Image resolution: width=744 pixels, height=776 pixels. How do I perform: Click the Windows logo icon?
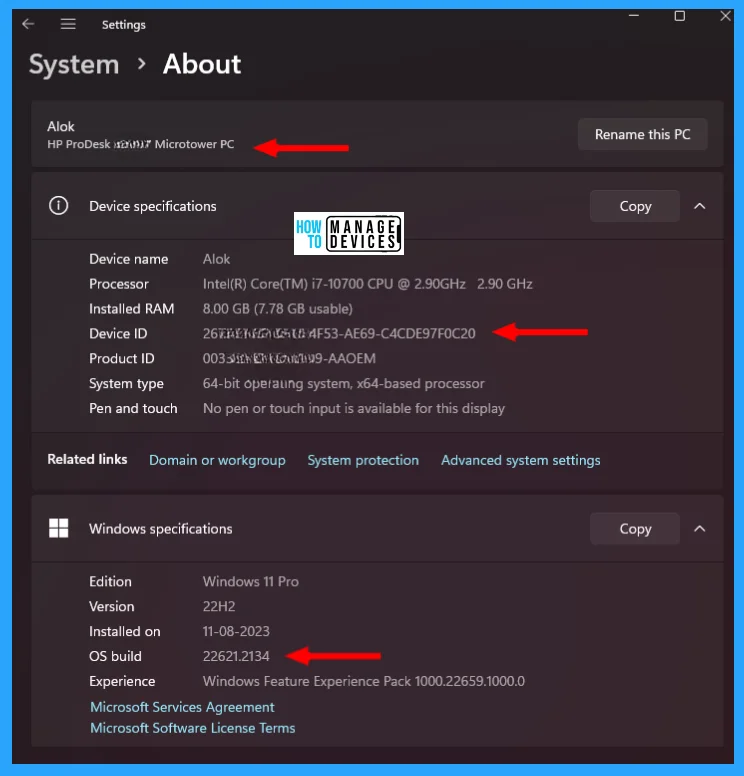tap(58, 528)
